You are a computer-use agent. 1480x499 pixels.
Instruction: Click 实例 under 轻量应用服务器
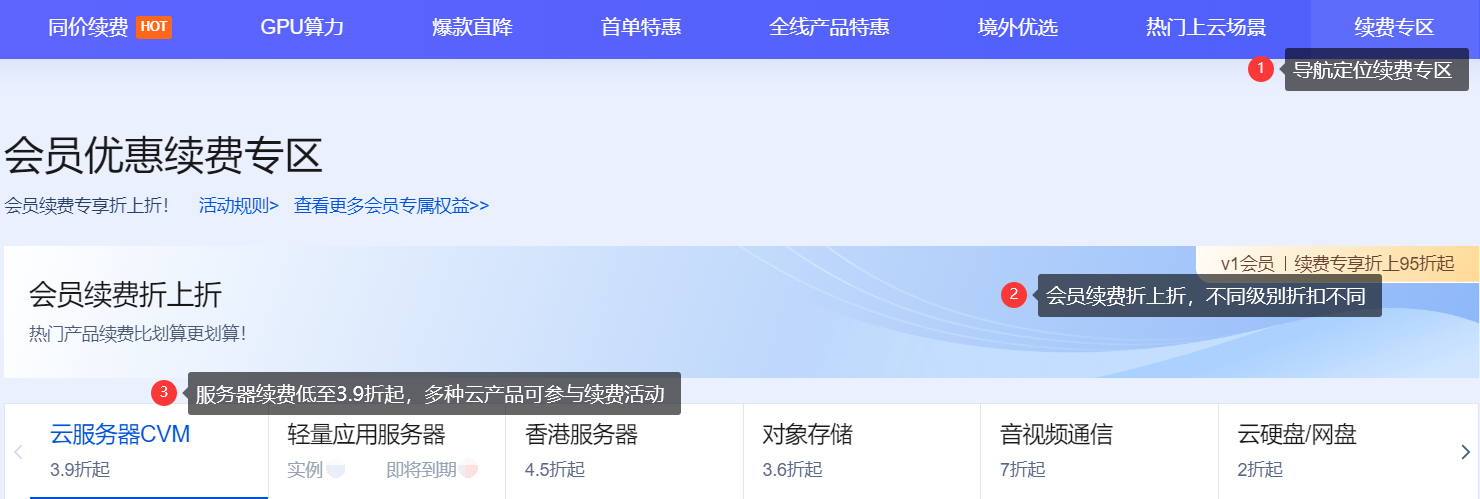point(305,469)
